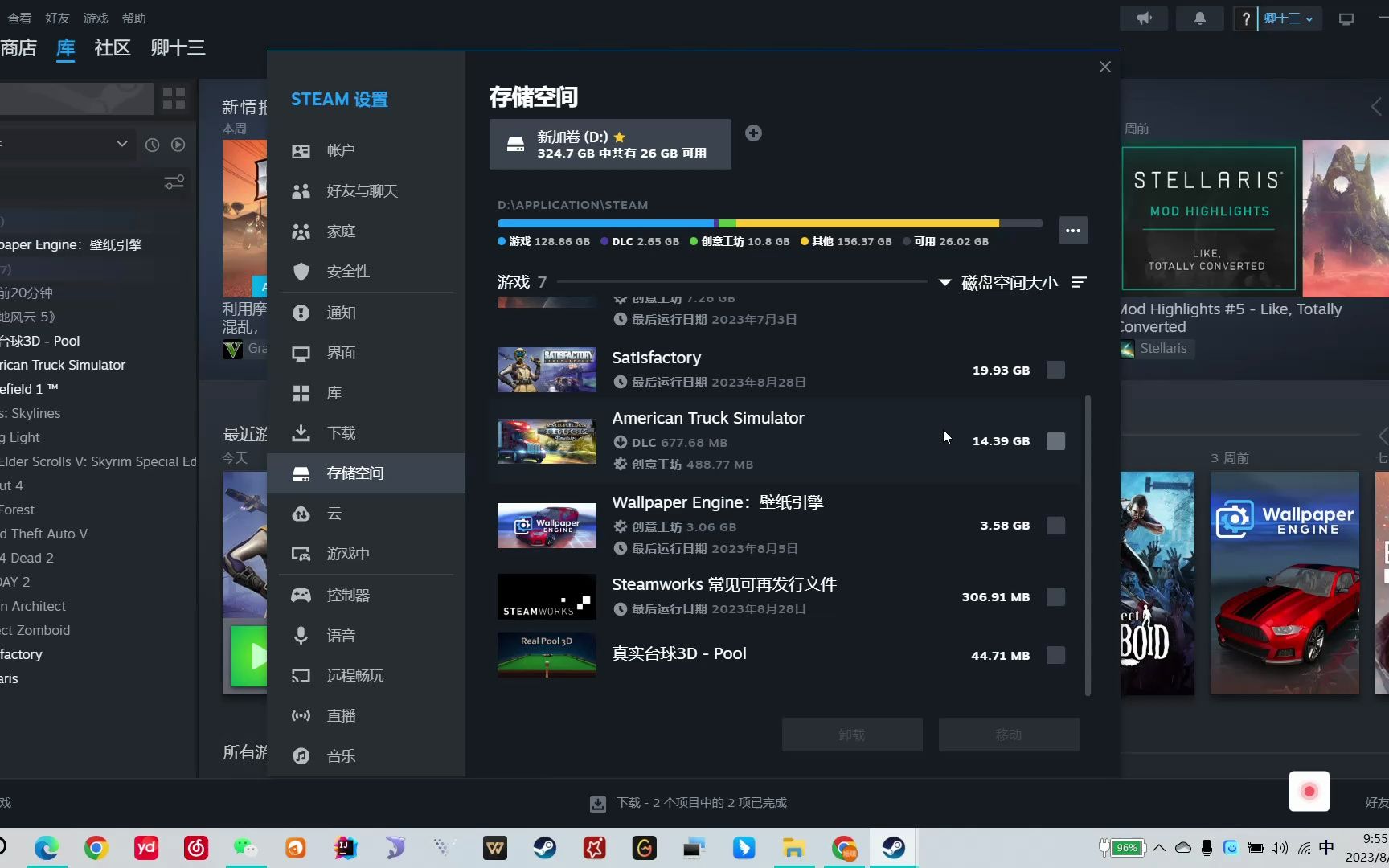Open the 游戏 menu
1389x868 pixels.
pyautogui.click(x=96, y=18)
